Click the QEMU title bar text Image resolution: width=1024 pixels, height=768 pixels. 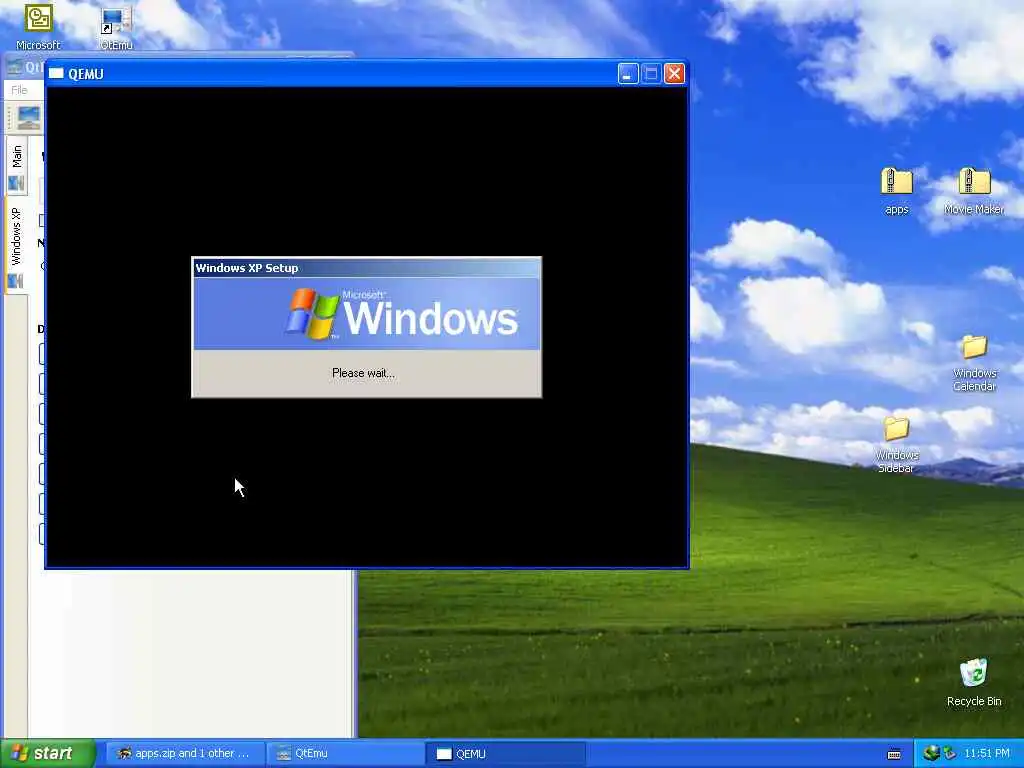click(x=86, y=74)
